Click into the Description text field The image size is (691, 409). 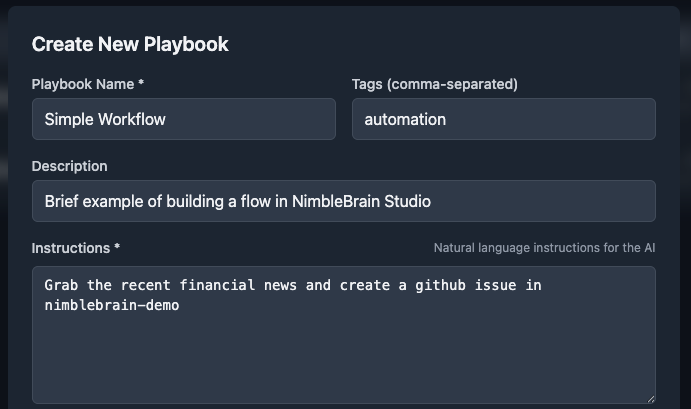click(343, 201)
